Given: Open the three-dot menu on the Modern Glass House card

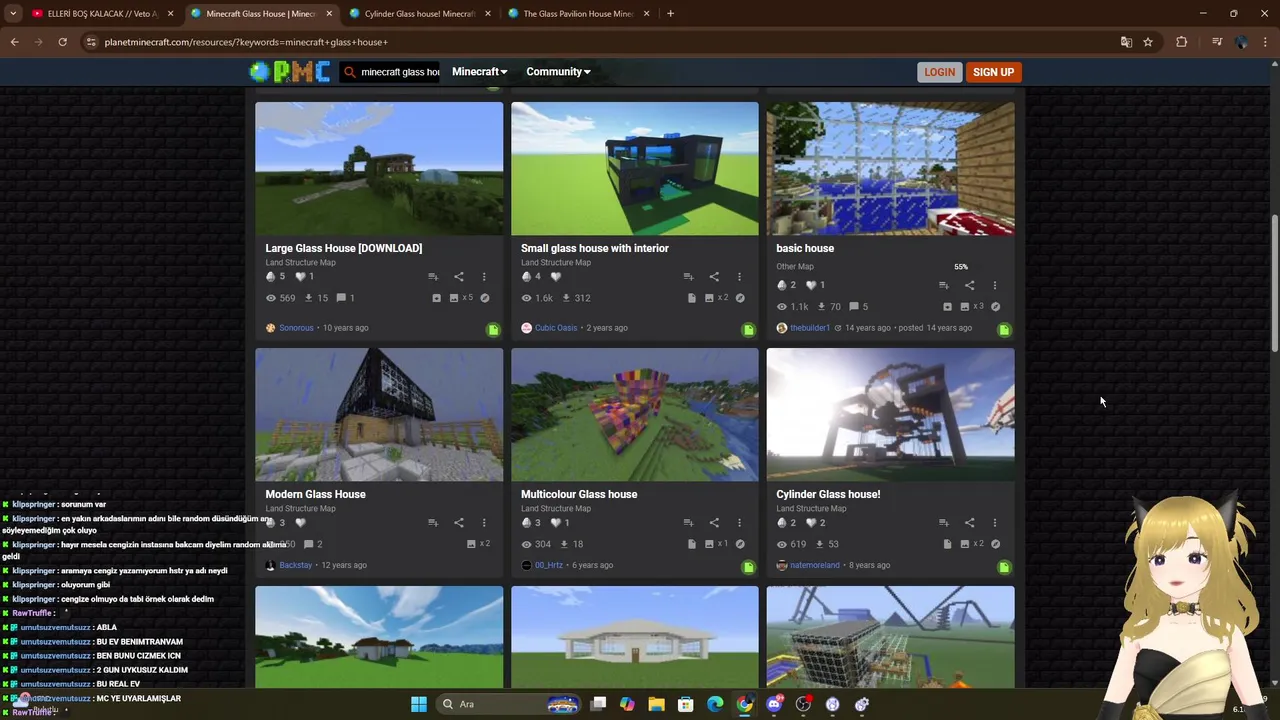Looking at the screenshot, I should (x=484, y=523).
